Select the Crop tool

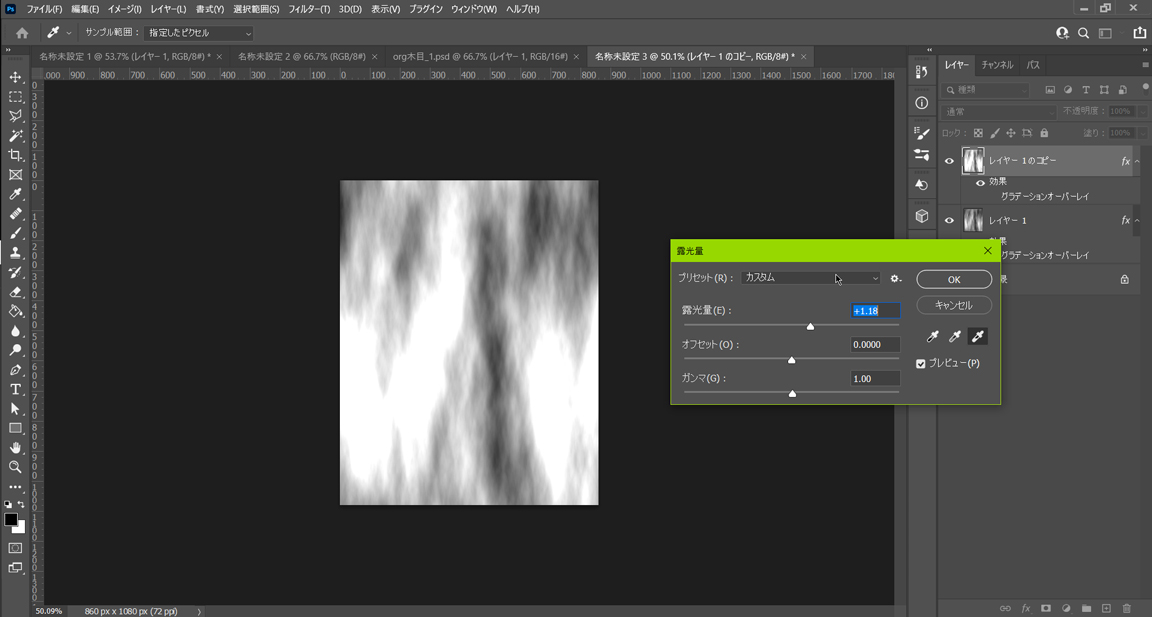(15, 155)
